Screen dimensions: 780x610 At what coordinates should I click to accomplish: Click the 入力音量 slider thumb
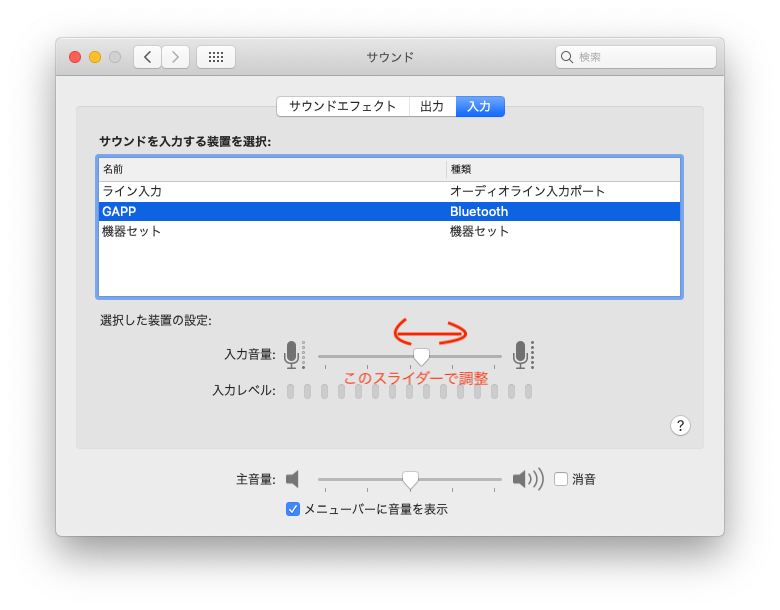[421, 356]
